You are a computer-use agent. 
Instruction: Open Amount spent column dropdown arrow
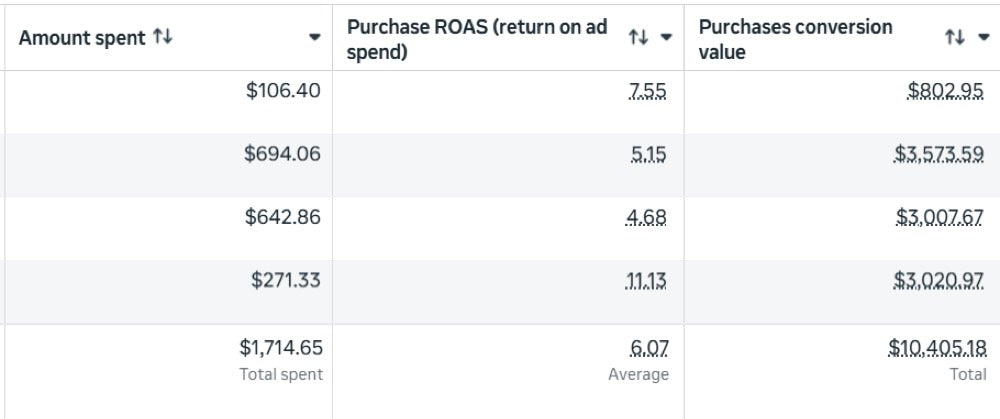coord(314,38)
